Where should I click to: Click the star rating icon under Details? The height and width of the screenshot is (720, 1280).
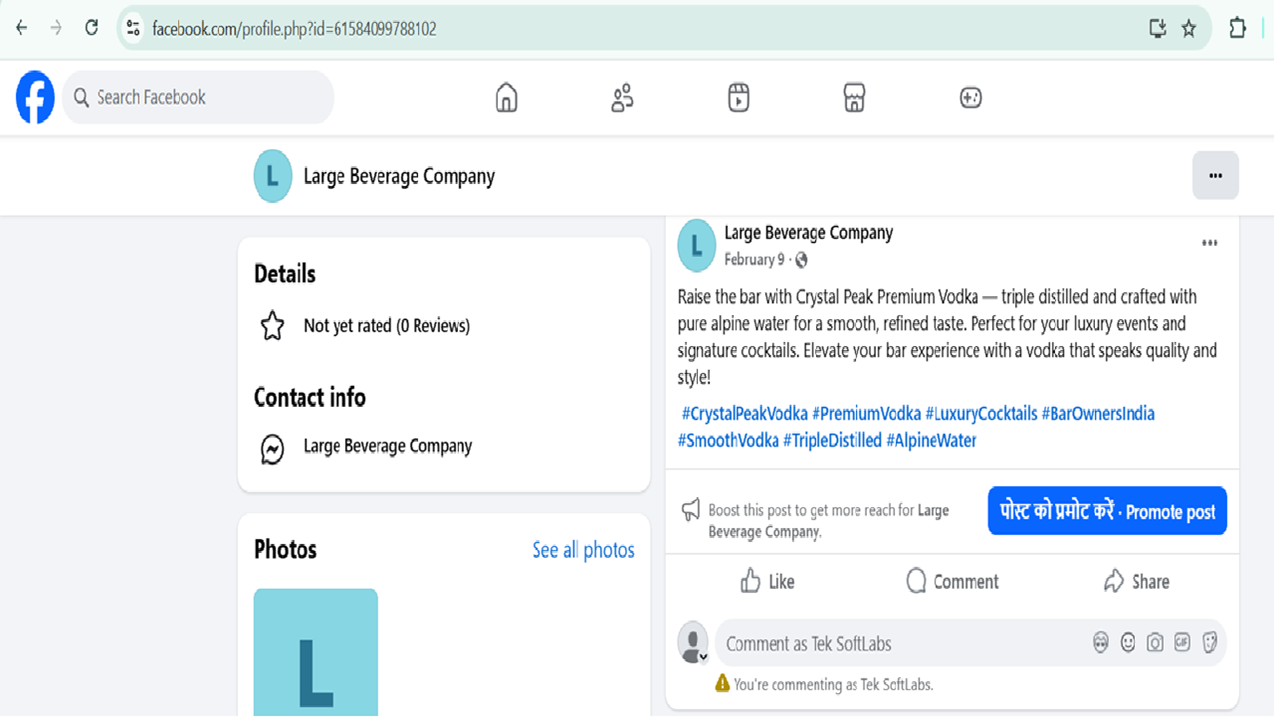coord(272,326)
